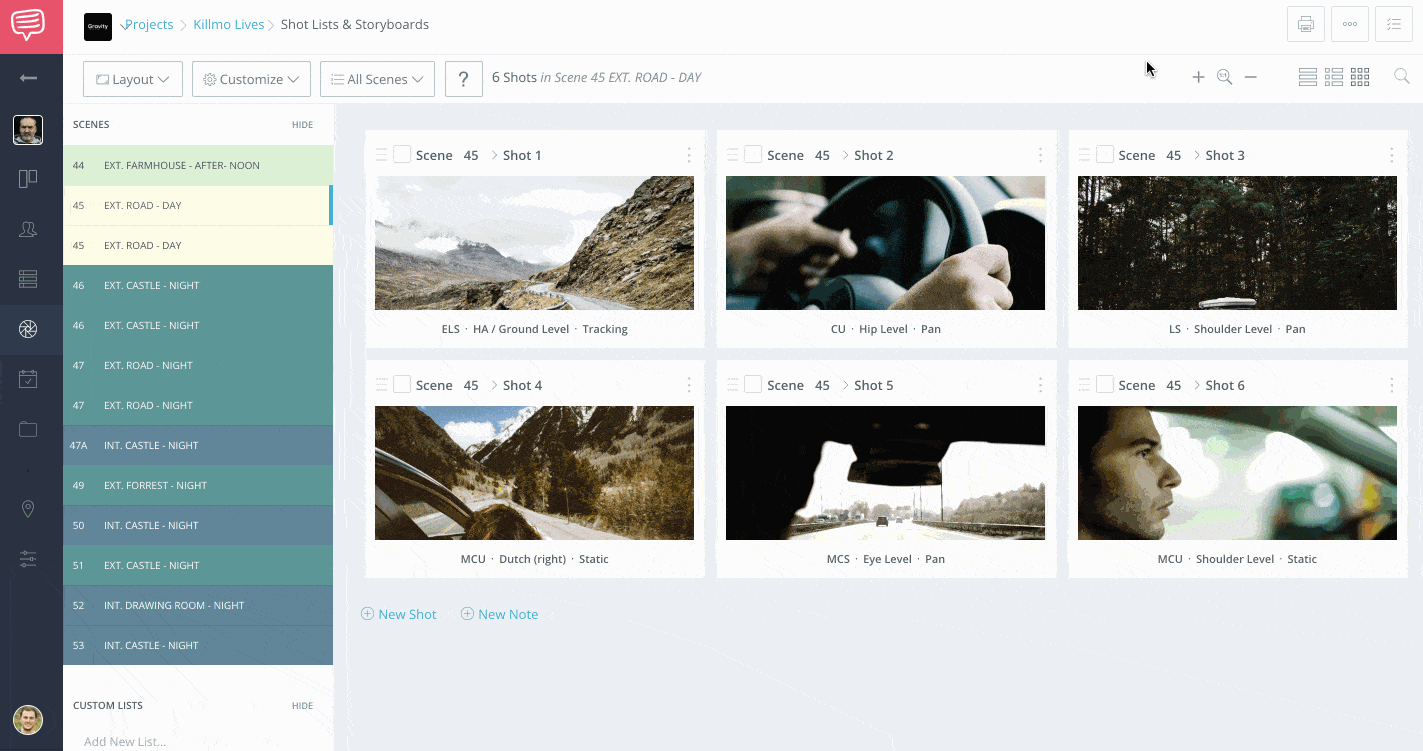Click the Shot 1 drag handle icon

[381, 154]
